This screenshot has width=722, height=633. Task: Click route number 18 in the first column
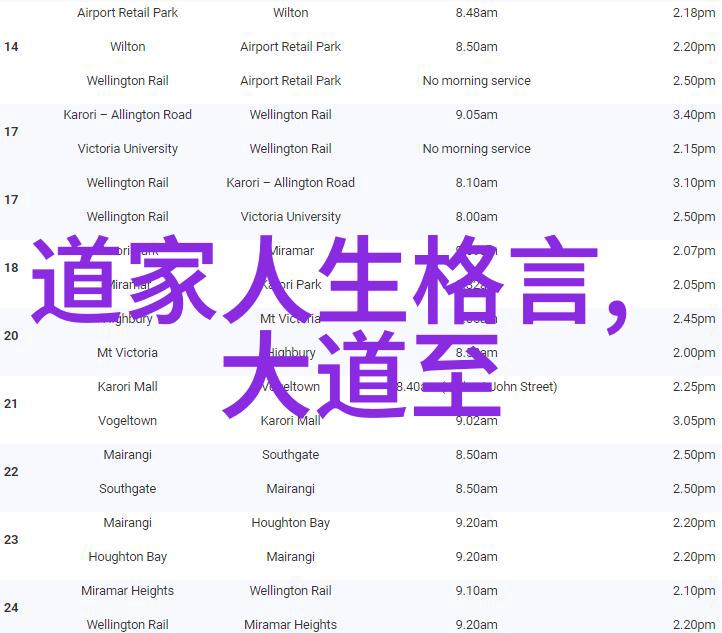[11, 267]
